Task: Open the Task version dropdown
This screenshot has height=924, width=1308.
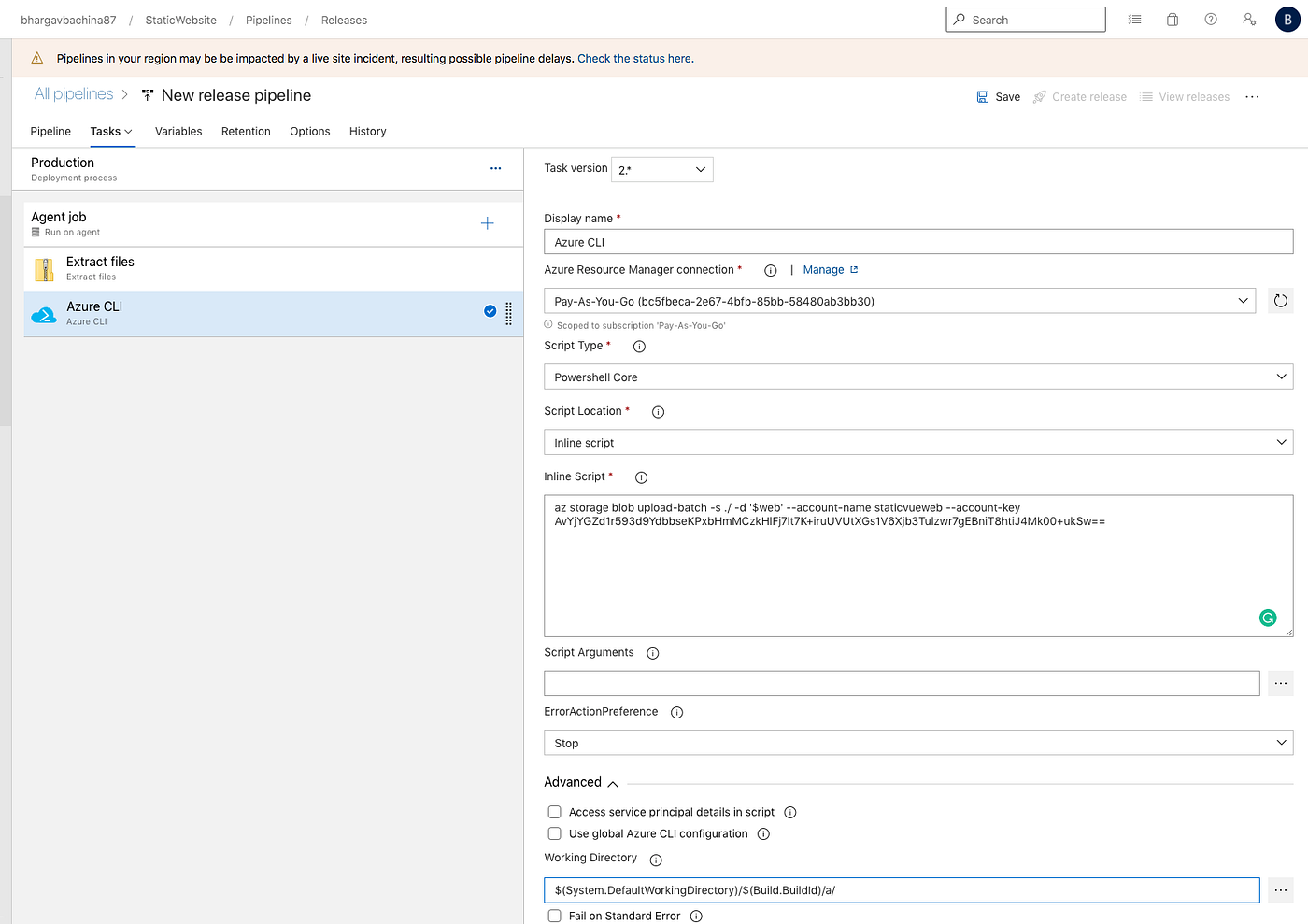Action: 661,169
